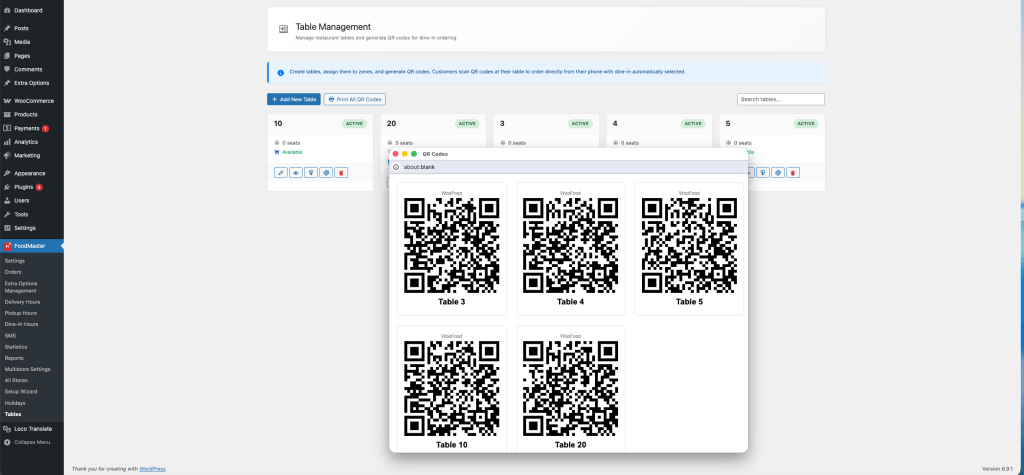
Task: Click the Table 10 QR code image
Action: click(x=452, y=388)
